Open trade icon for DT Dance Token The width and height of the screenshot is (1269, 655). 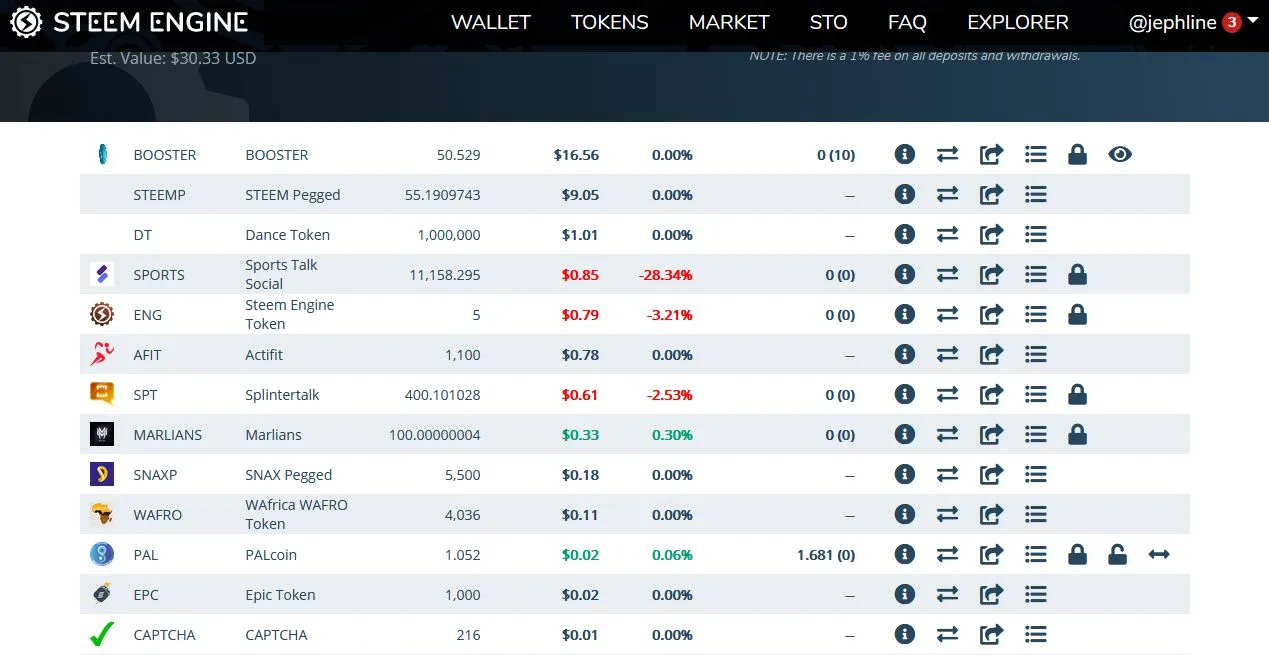947,234
